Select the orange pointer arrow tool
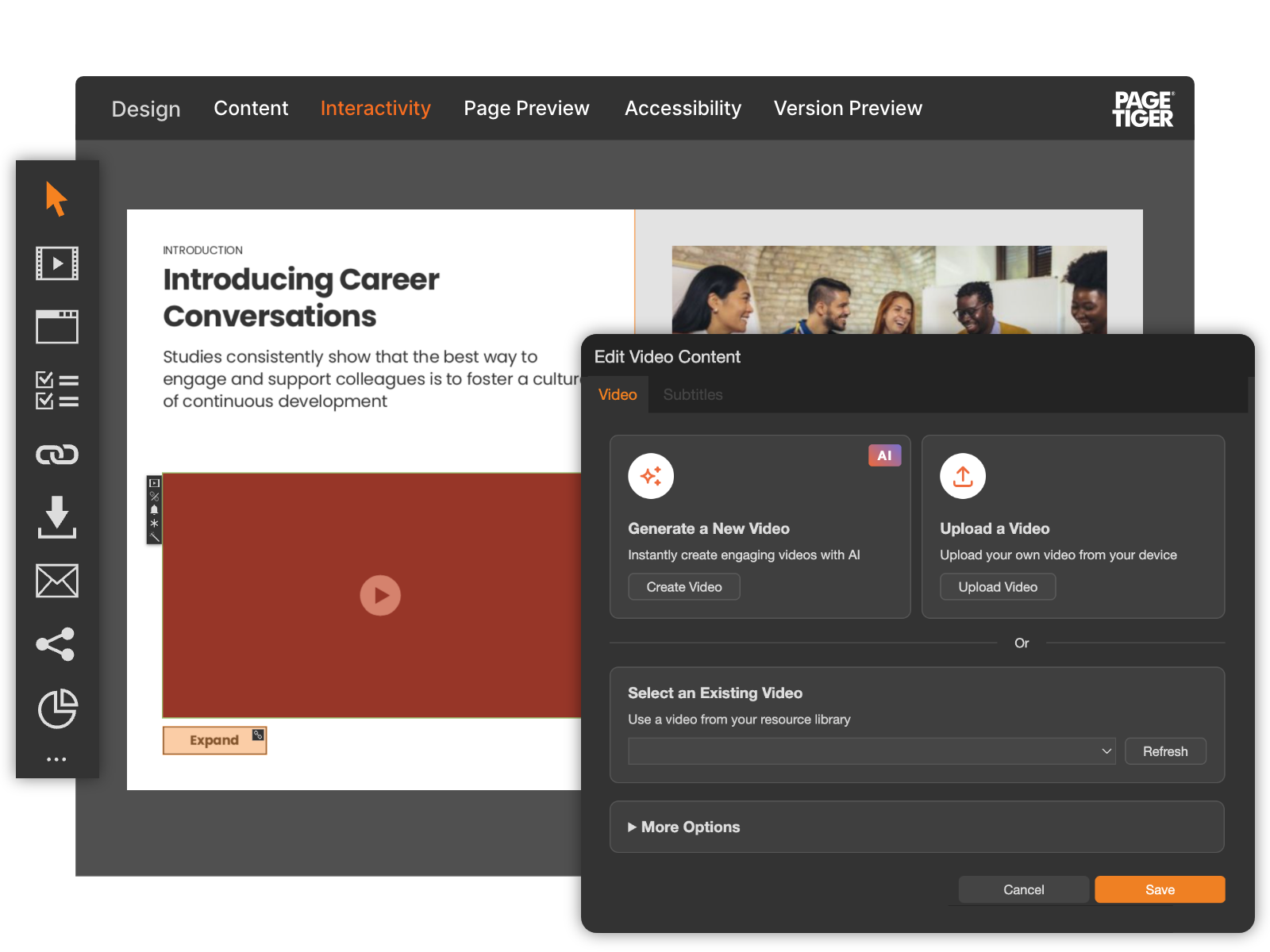 [x=56, y=199]
